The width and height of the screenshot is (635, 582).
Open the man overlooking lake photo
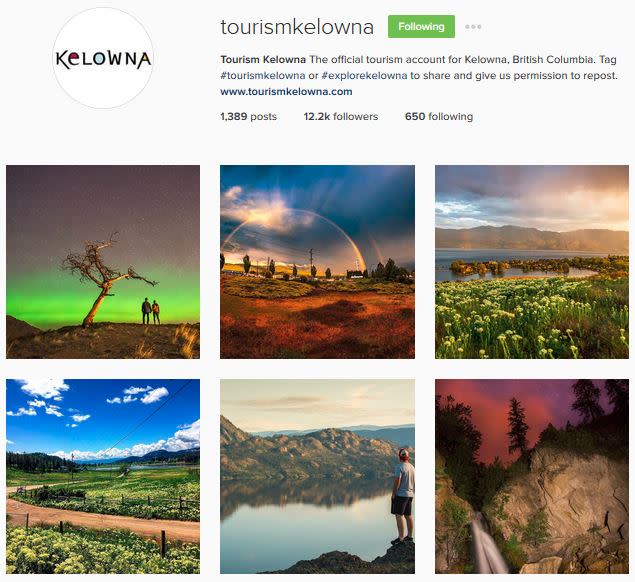317,476
